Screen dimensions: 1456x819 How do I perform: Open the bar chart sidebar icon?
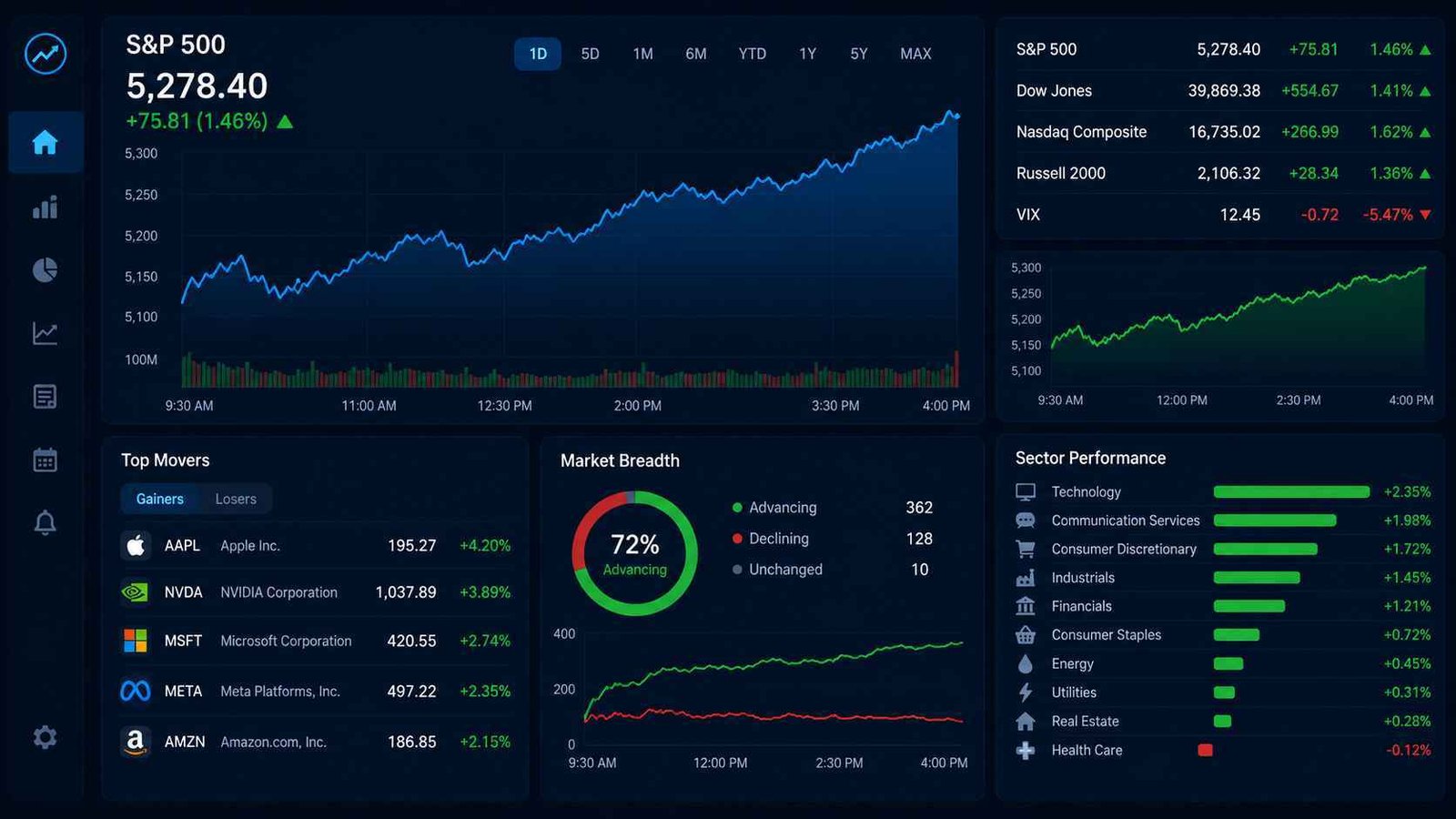(x=45, y=207)
